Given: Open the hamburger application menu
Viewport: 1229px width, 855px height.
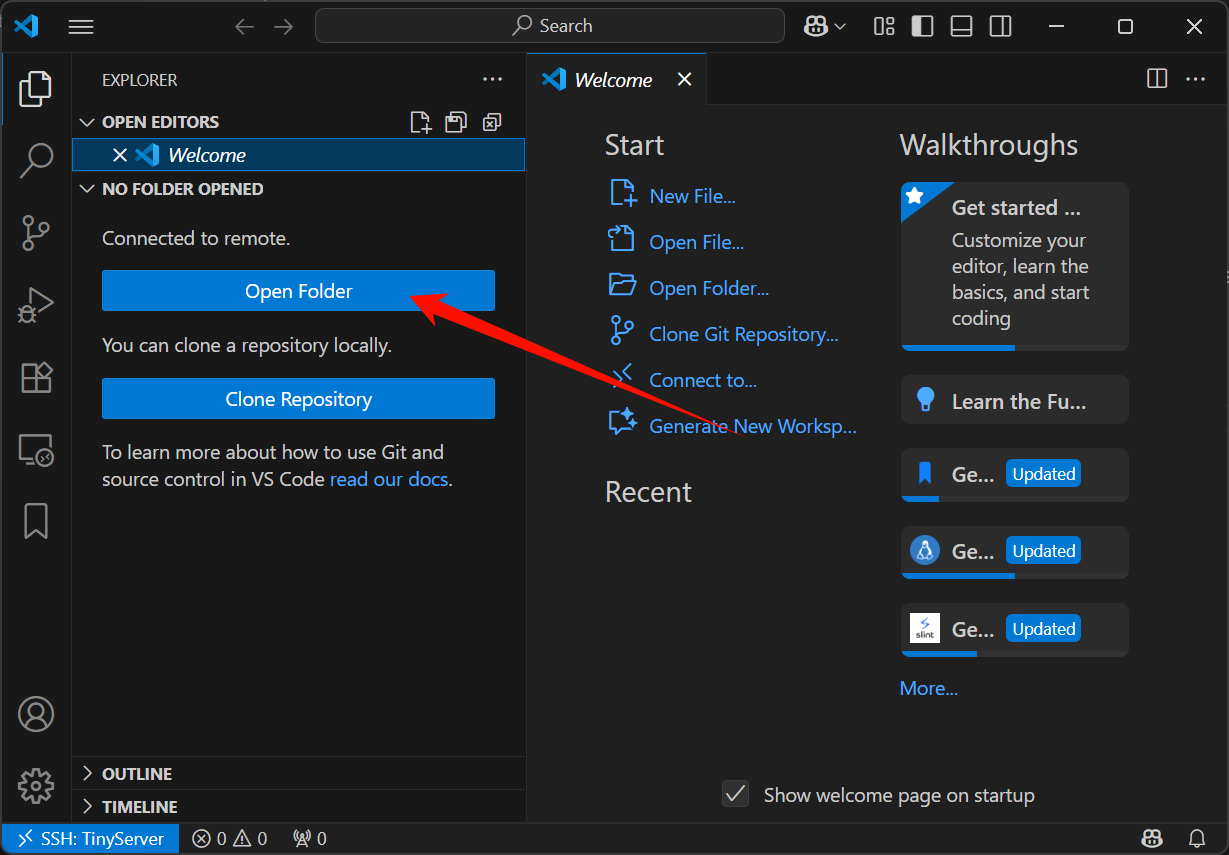Looking at the screenshot, I should pyautogui.click(x=81, y=27).
